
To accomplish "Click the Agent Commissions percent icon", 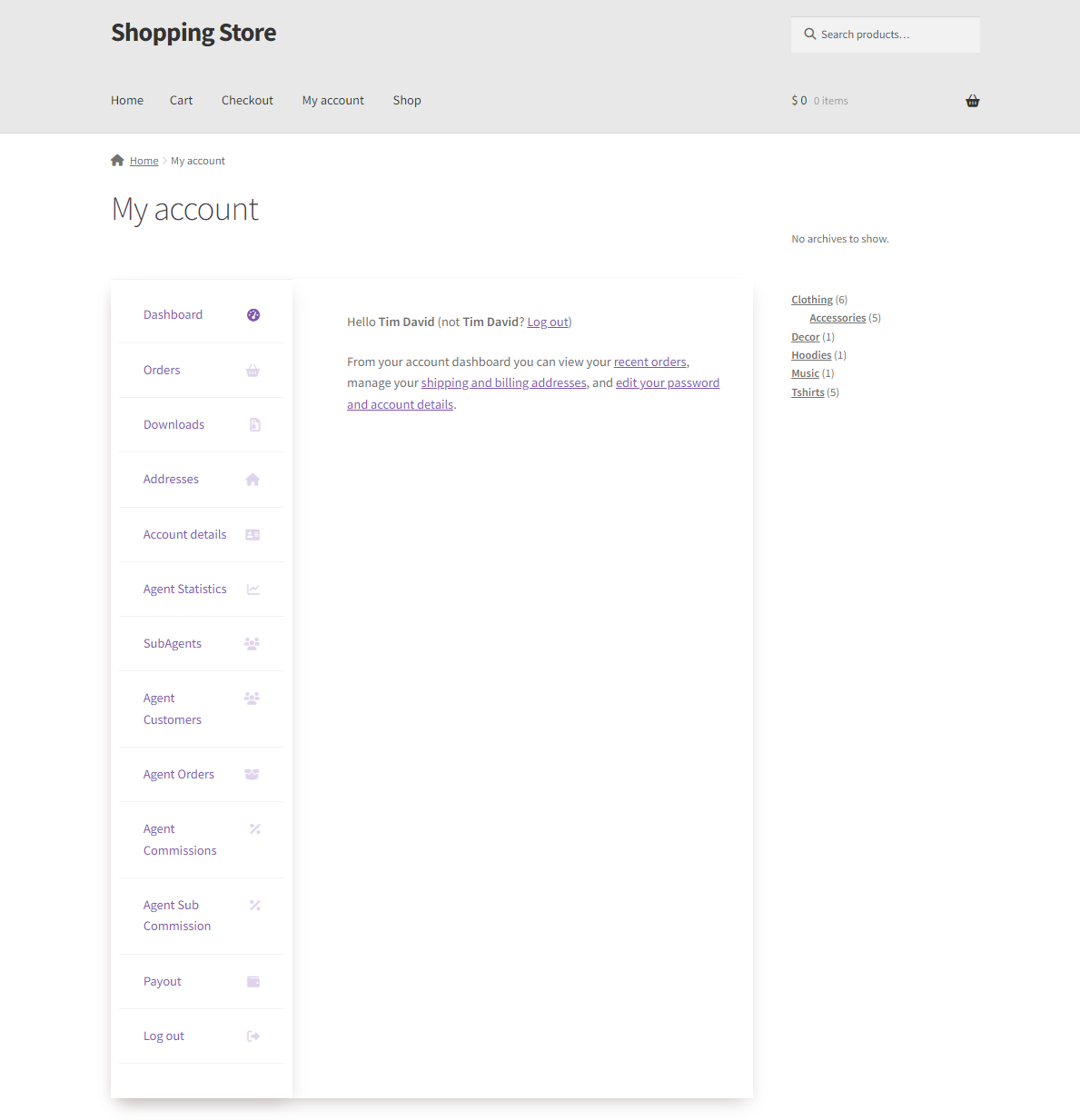I will click(255, 829).
